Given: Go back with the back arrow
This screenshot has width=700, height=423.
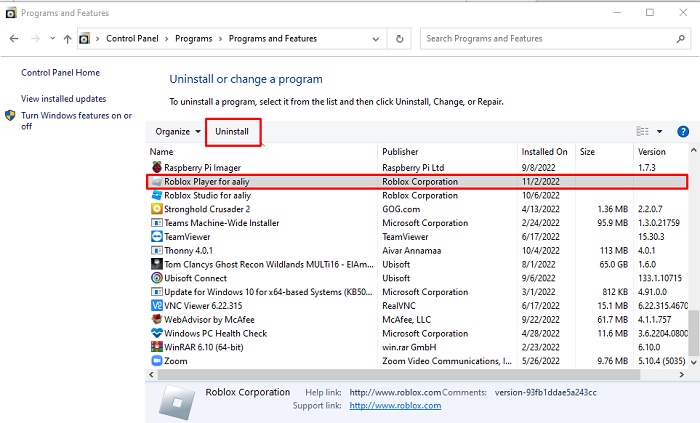Looking at the screenshot, I should tap(14, 39).
